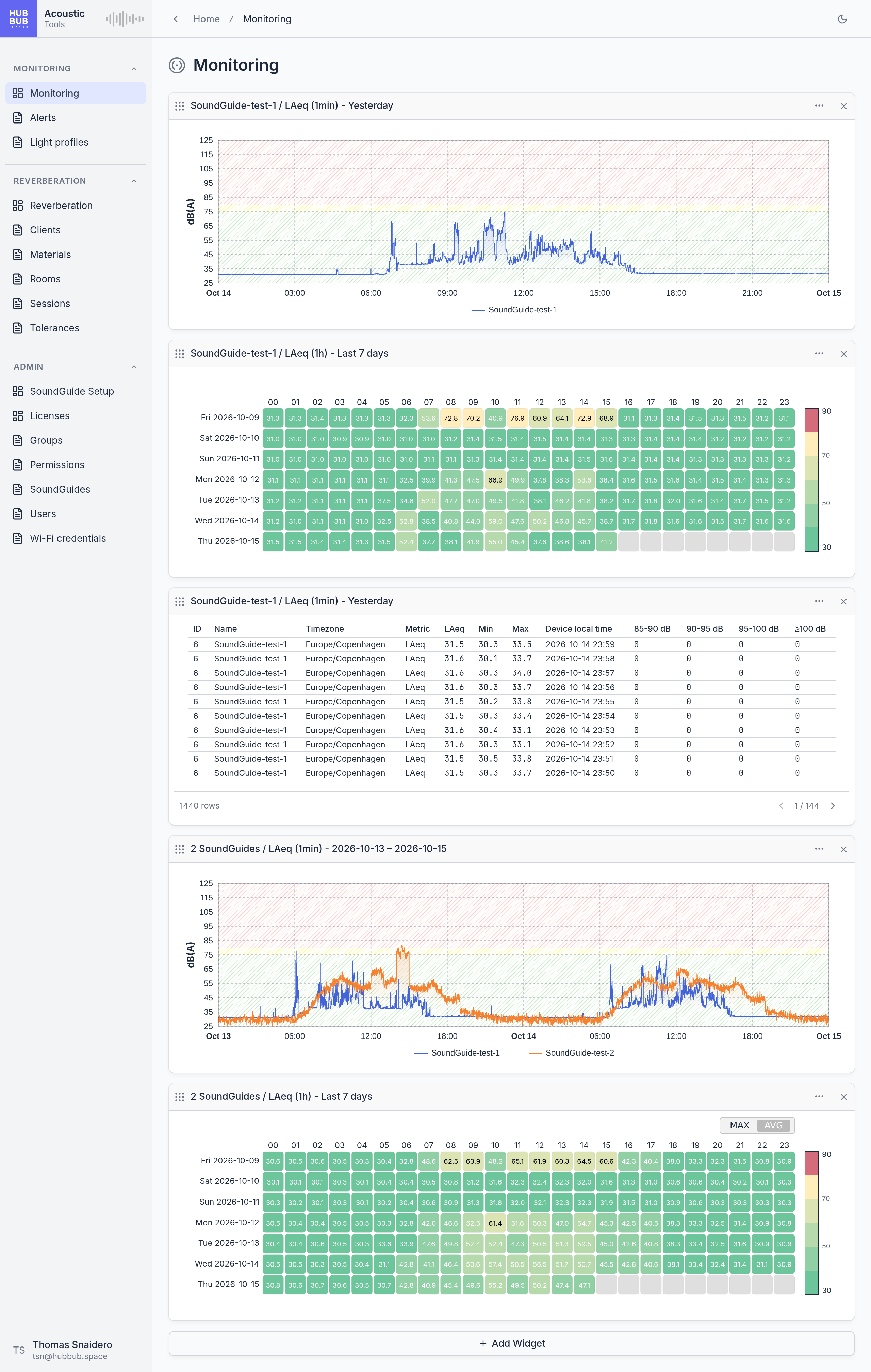Grab drag handle of 2 SoundGuides LAeq (1h) widget
Image resolution: width=871 pixels, height=1372 pixels.
tap(179, 1097)
